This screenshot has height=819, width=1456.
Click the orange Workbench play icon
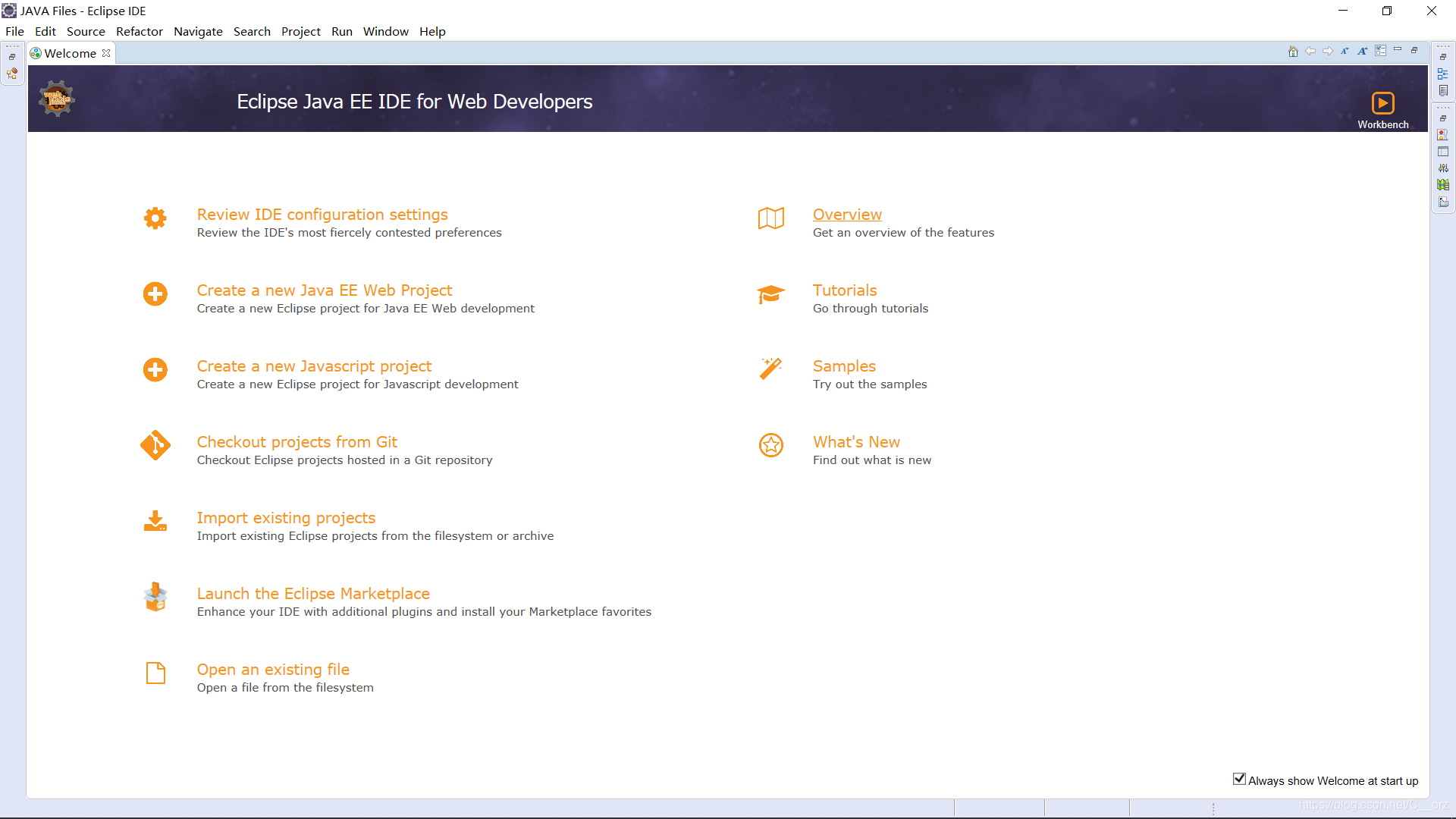pos(1383,102)
